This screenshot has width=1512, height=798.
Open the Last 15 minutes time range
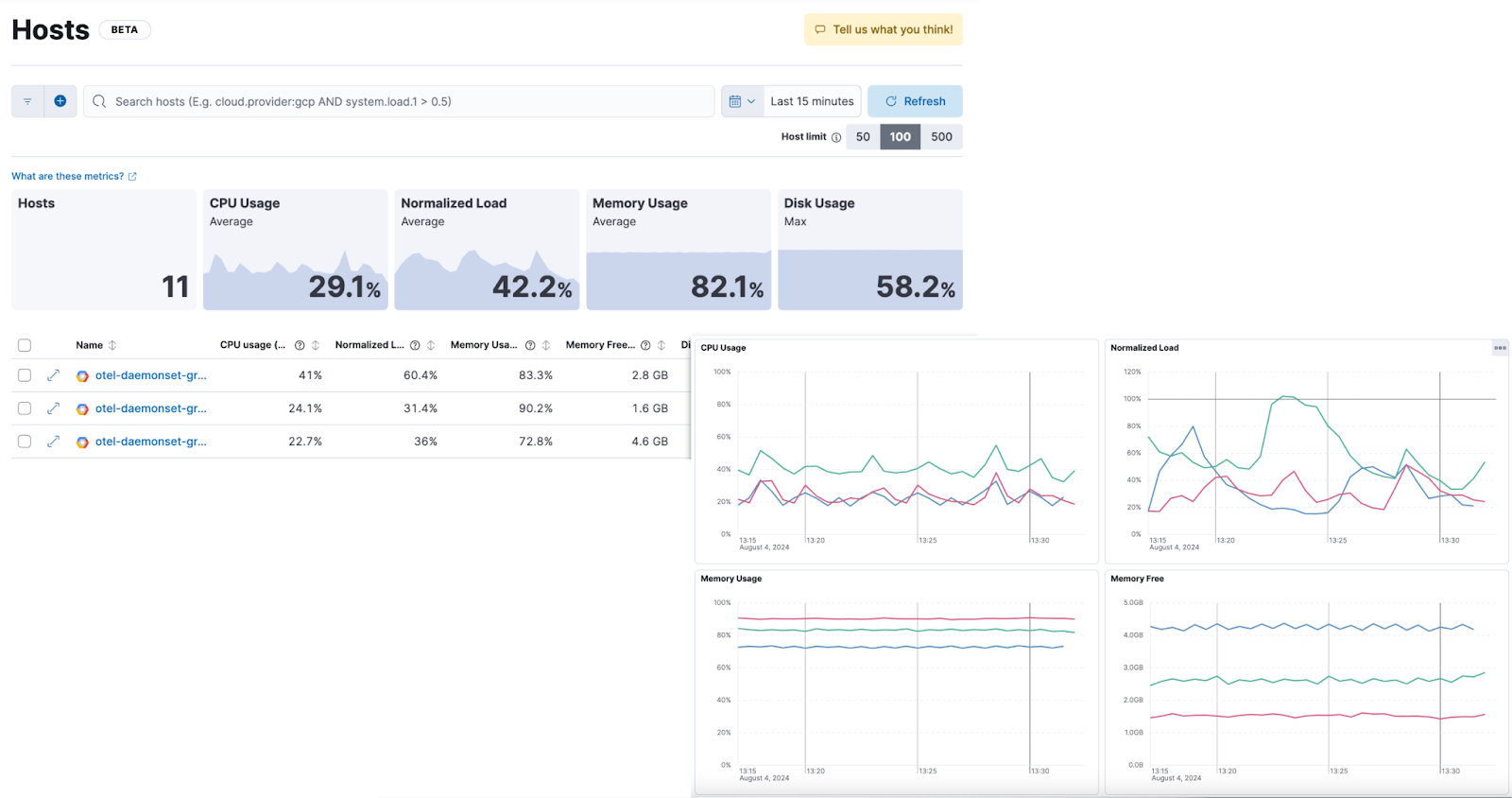coord(812,101)
